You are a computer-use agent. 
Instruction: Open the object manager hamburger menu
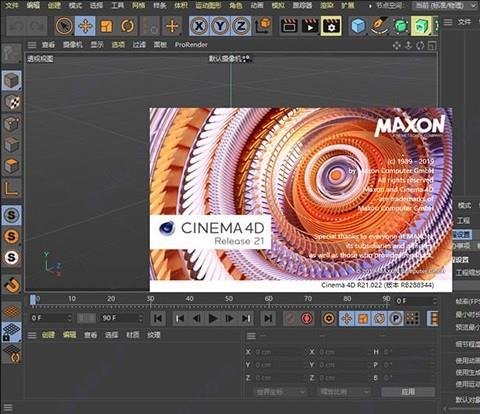pyautogui.click(x=448, y=22)
